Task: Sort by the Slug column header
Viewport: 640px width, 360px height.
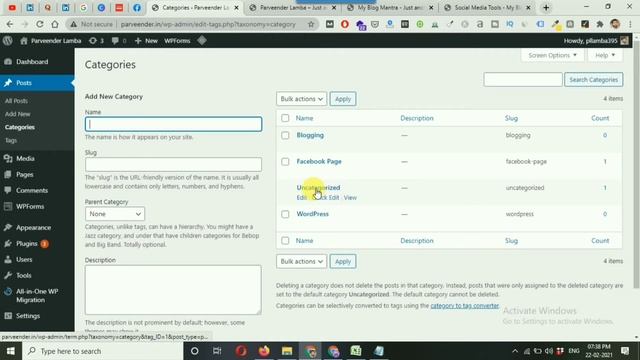Action: tap(511, 118)
